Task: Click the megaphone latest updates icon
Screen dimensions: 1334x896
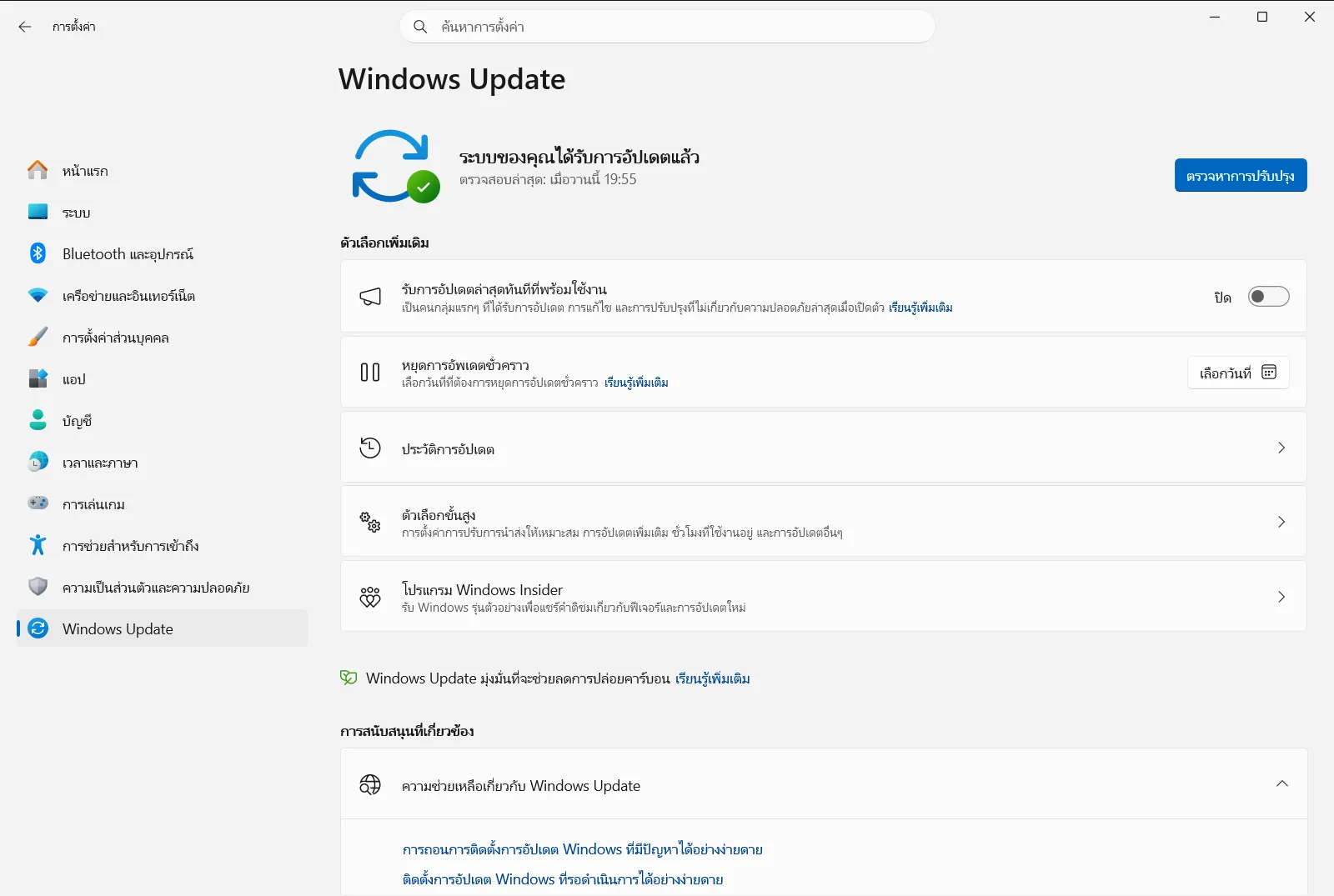Action: [370, 297]
